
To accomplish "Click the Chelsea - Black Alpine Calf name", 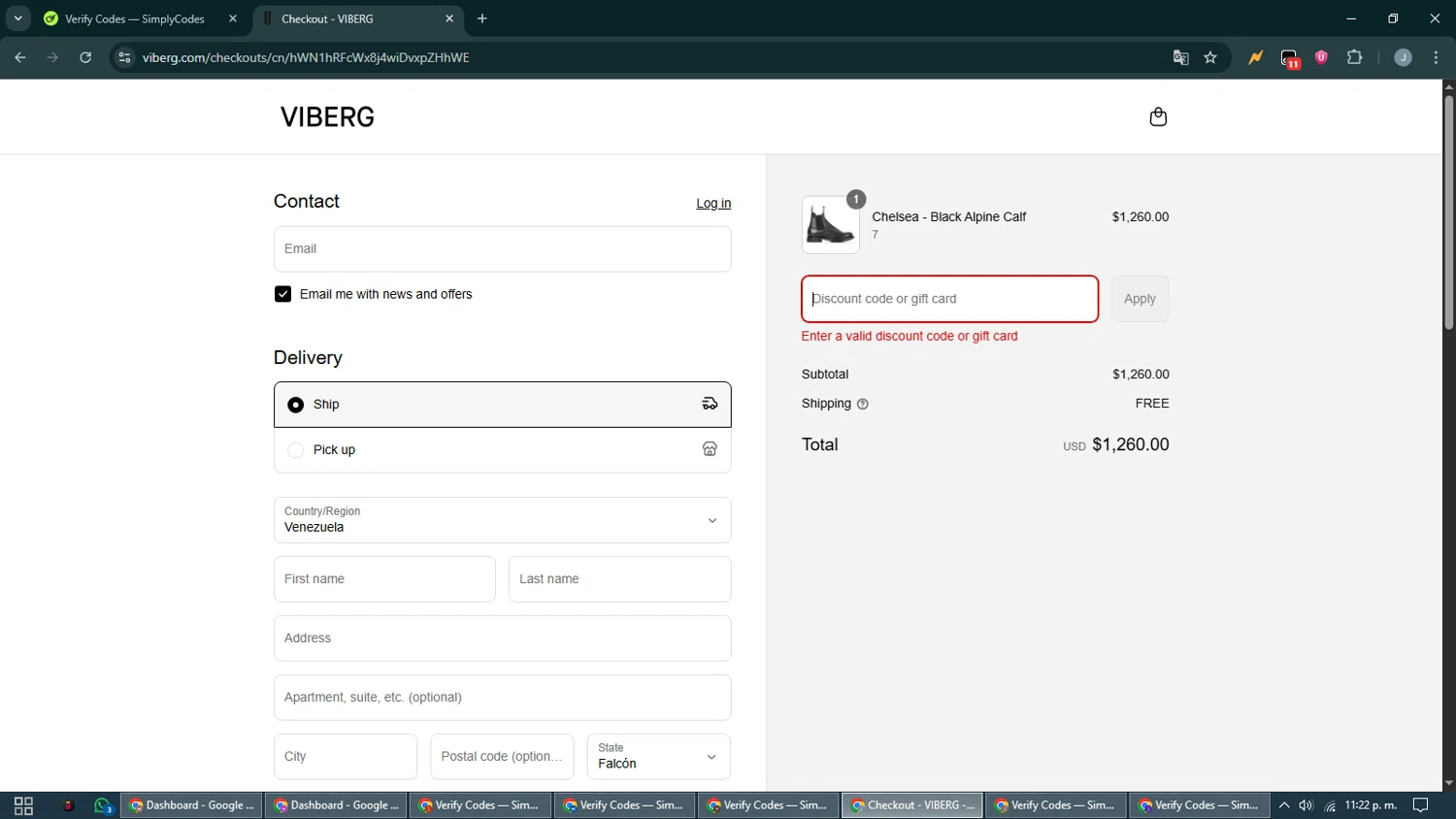I will (x=948, y=216).
